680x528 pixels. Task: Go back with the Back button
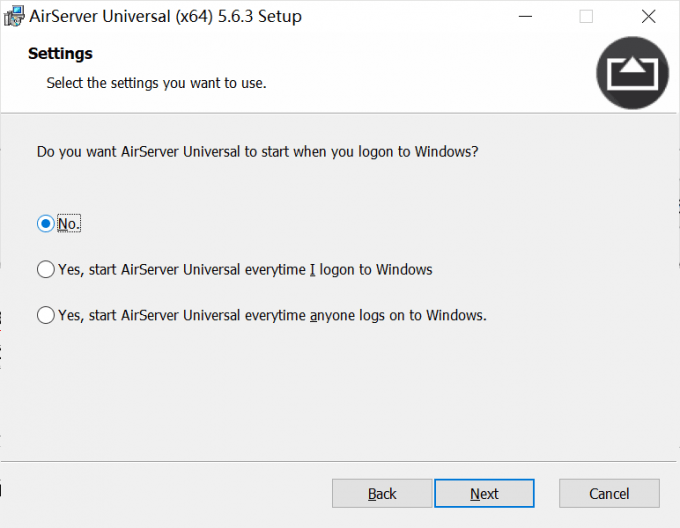[x=382, y=493]
